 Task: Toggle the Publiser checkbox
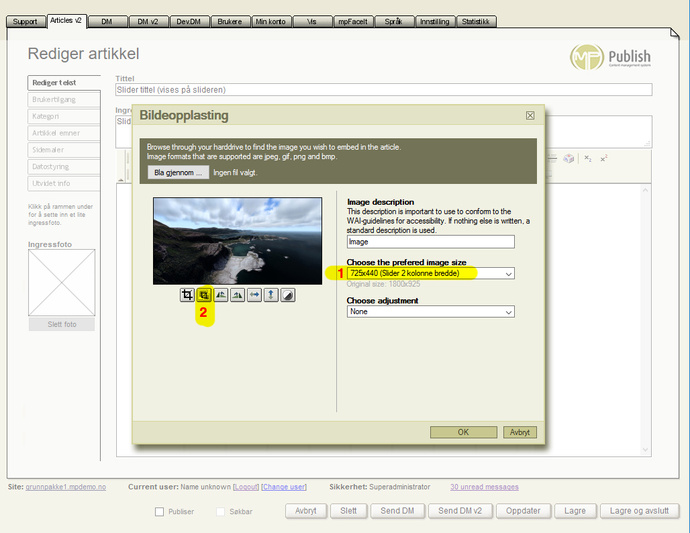coord(160,512)
